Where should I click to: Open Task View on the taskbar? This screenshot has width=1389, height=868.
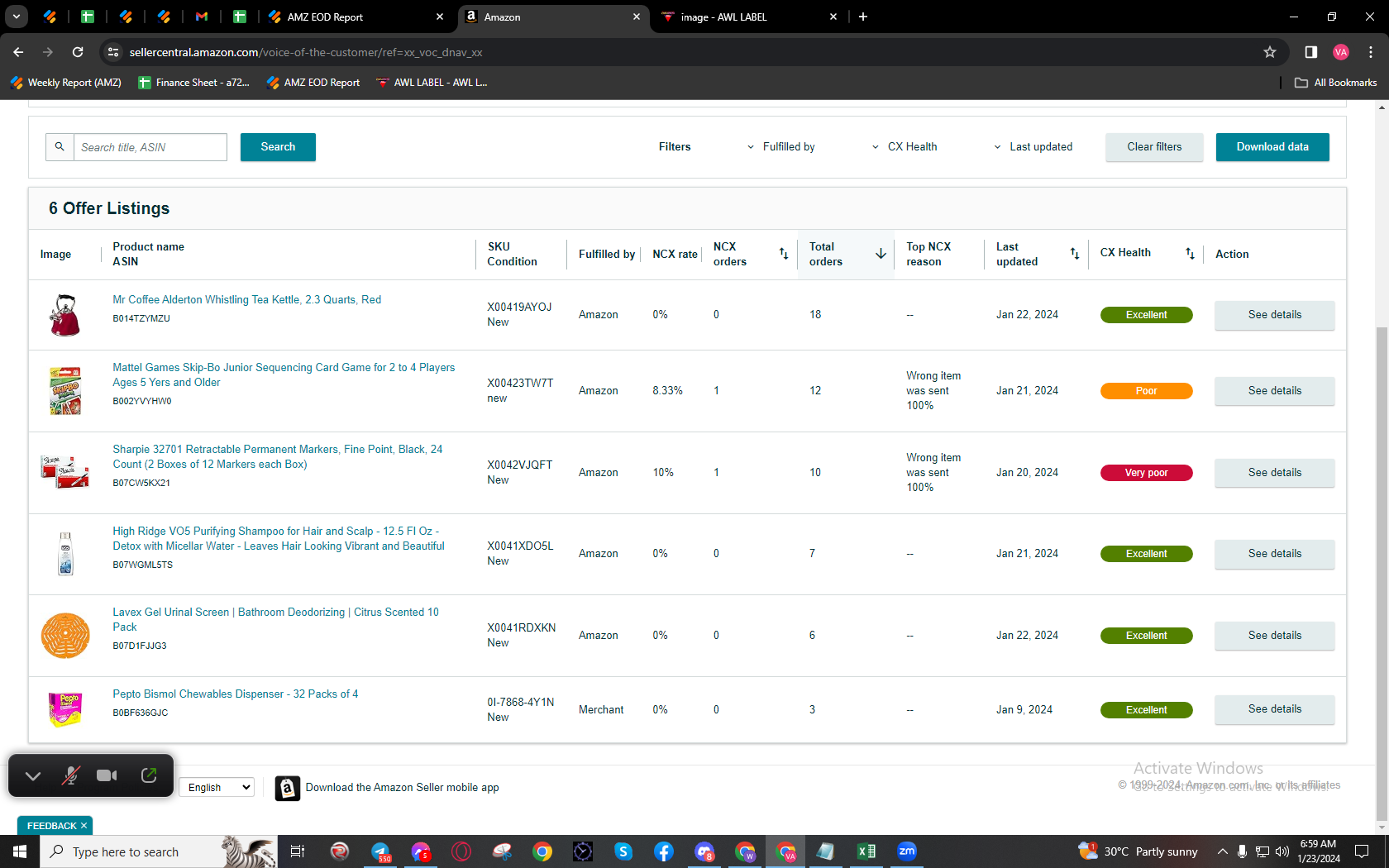[298, 851]
